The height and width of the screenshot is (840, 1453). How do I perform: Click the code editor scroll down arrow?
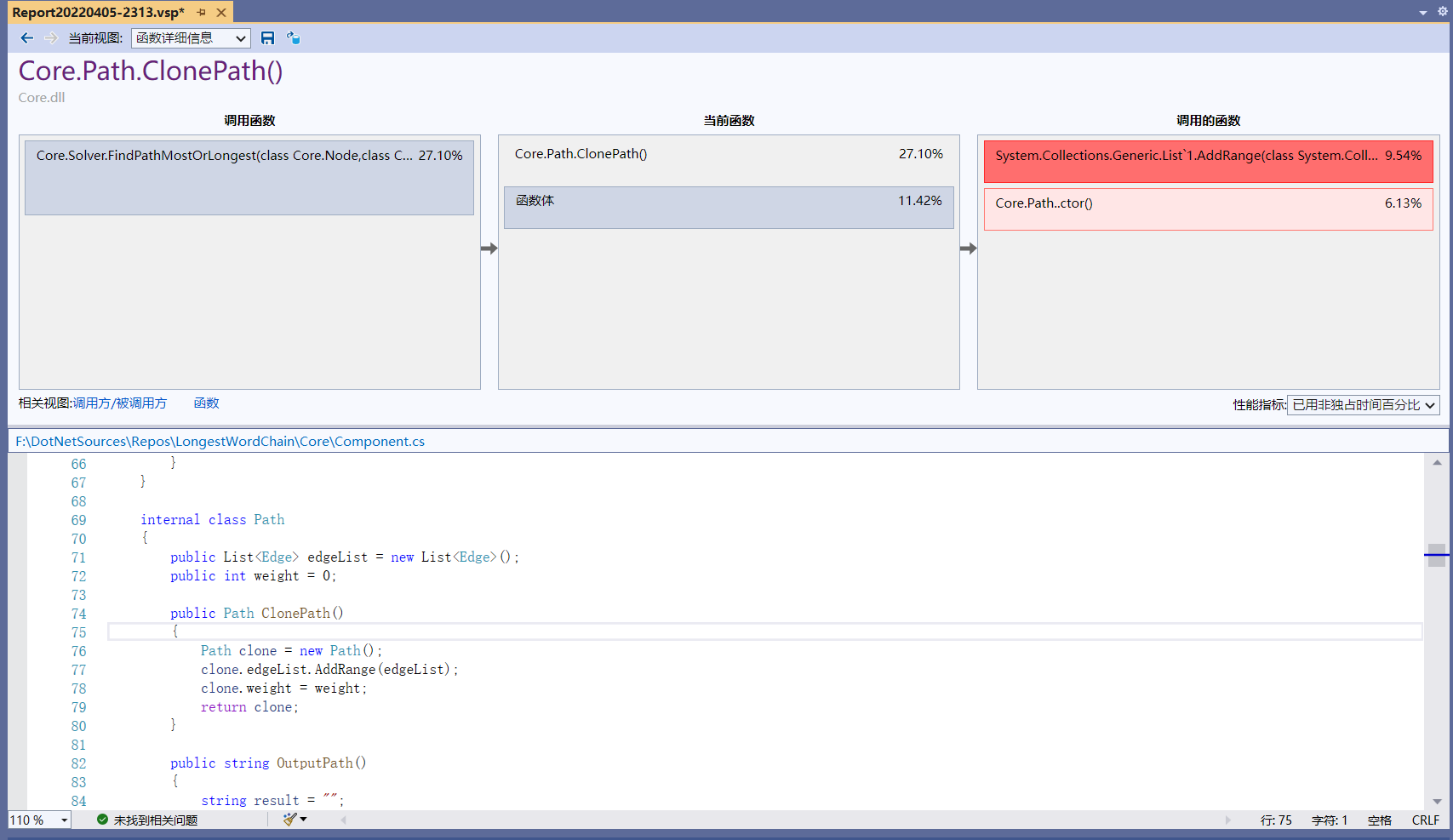tap(1437, 801)
